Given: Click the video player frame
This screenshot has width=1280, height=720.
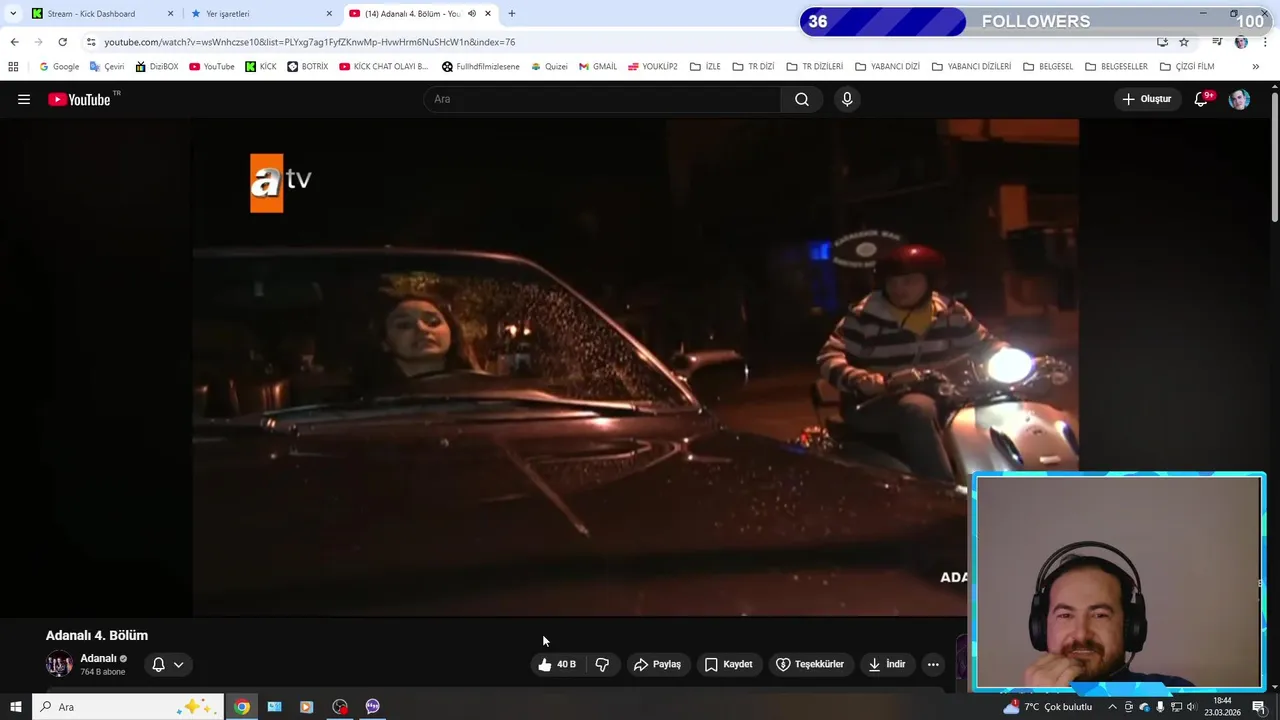Looking at the screenshot, I should tap(635, 368).
